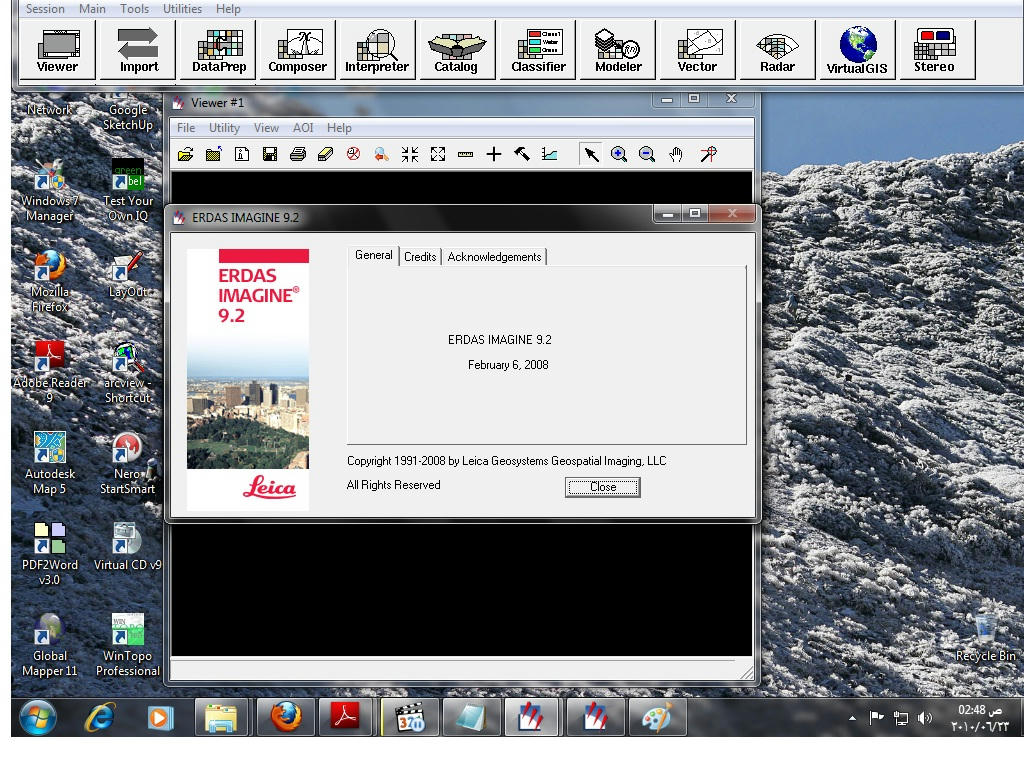Open the Viewer View menu
The width and height of the screenshot is (1024, 768).
(266, 127)
